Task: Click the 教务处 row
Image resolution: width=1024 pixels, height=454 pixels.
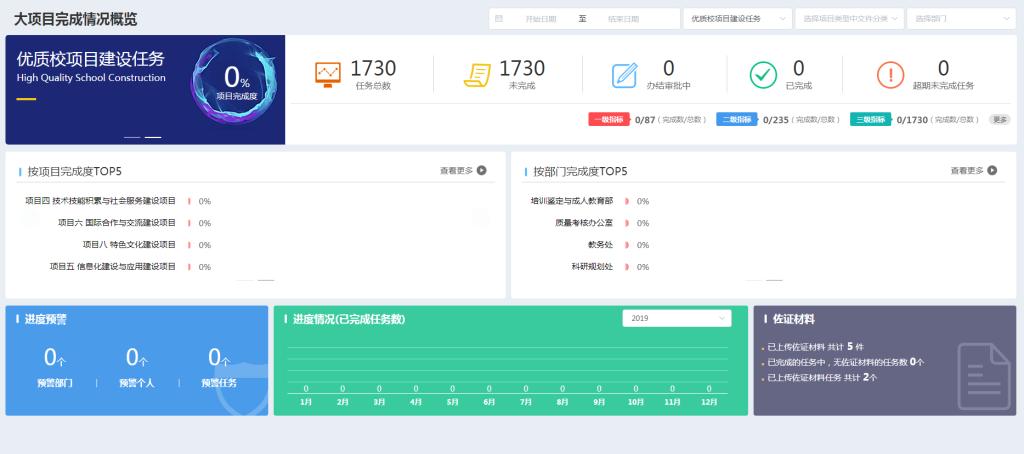Action: pyautogui.click(x=618, y=245)
